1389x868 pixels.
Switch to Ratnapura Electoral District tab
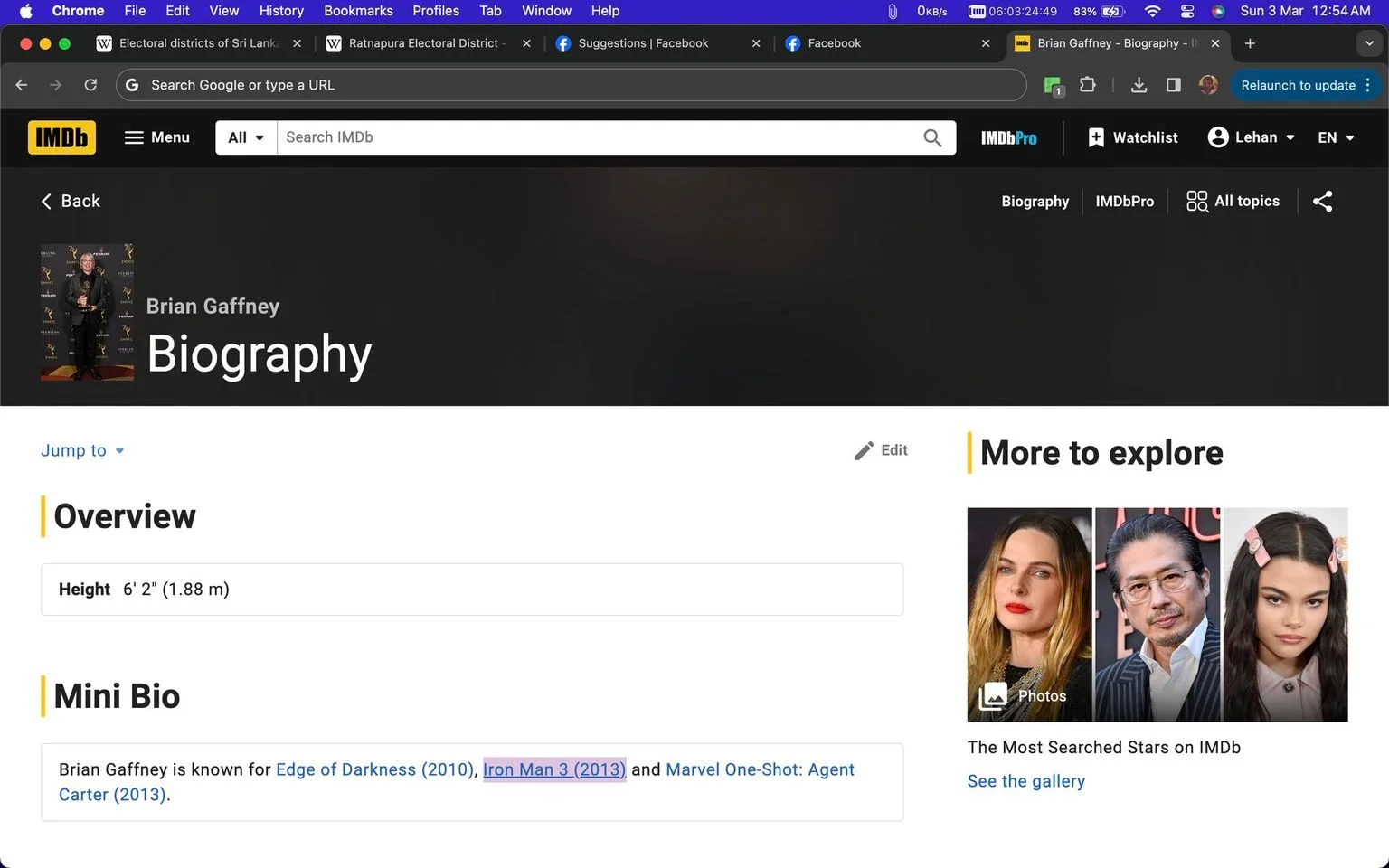point(427,43)
